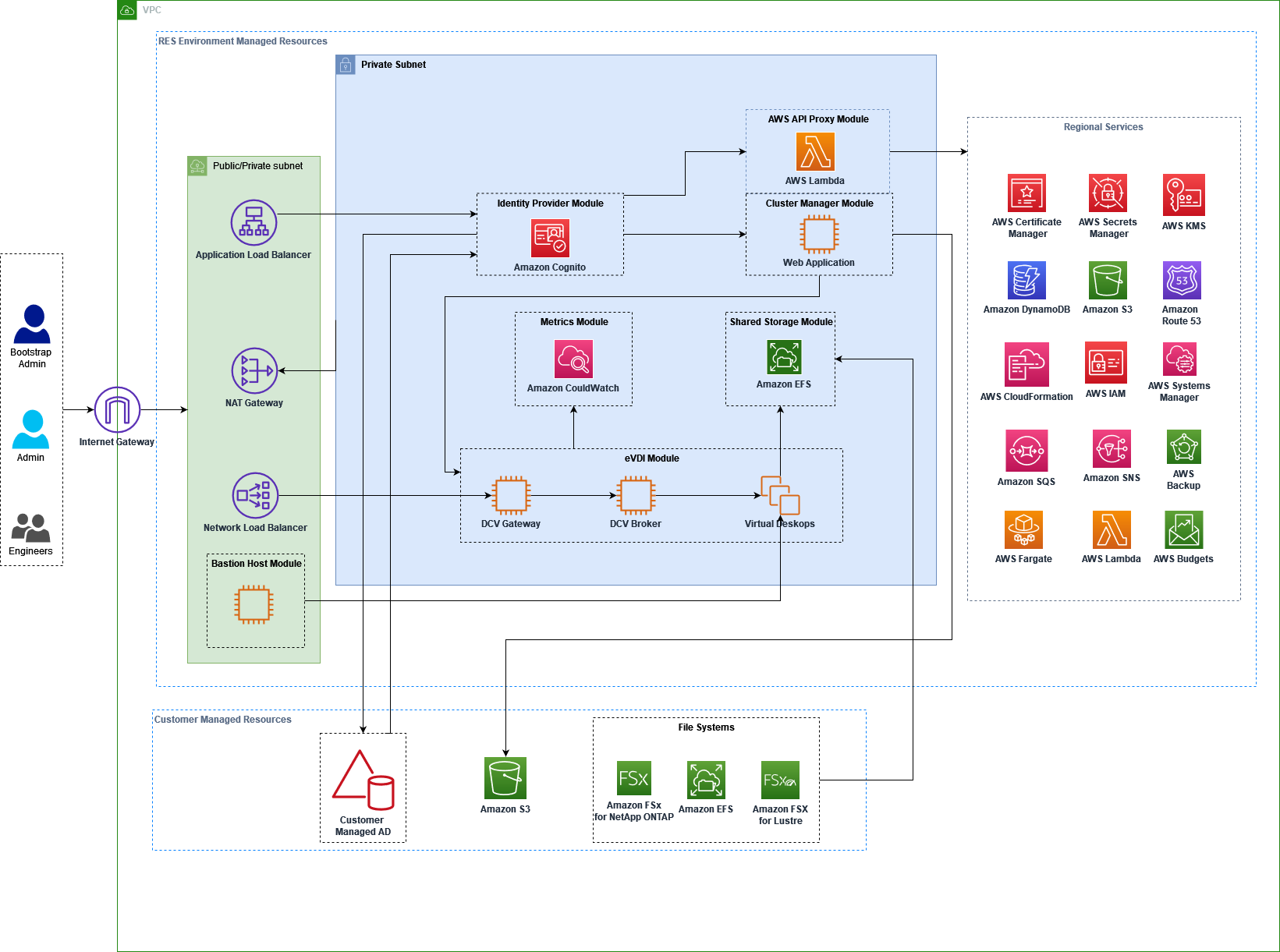
Task: Select the VPC cloud icon at top left
Action: 127,10
